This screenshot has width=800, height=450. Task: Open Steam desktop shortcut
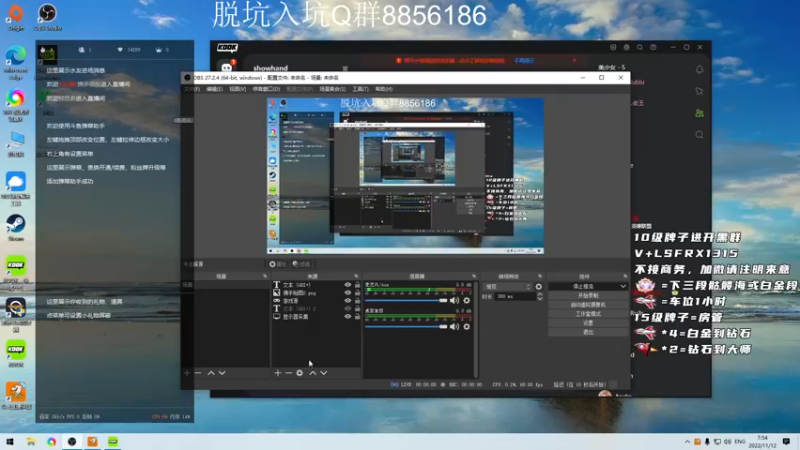tap(16, 228)
